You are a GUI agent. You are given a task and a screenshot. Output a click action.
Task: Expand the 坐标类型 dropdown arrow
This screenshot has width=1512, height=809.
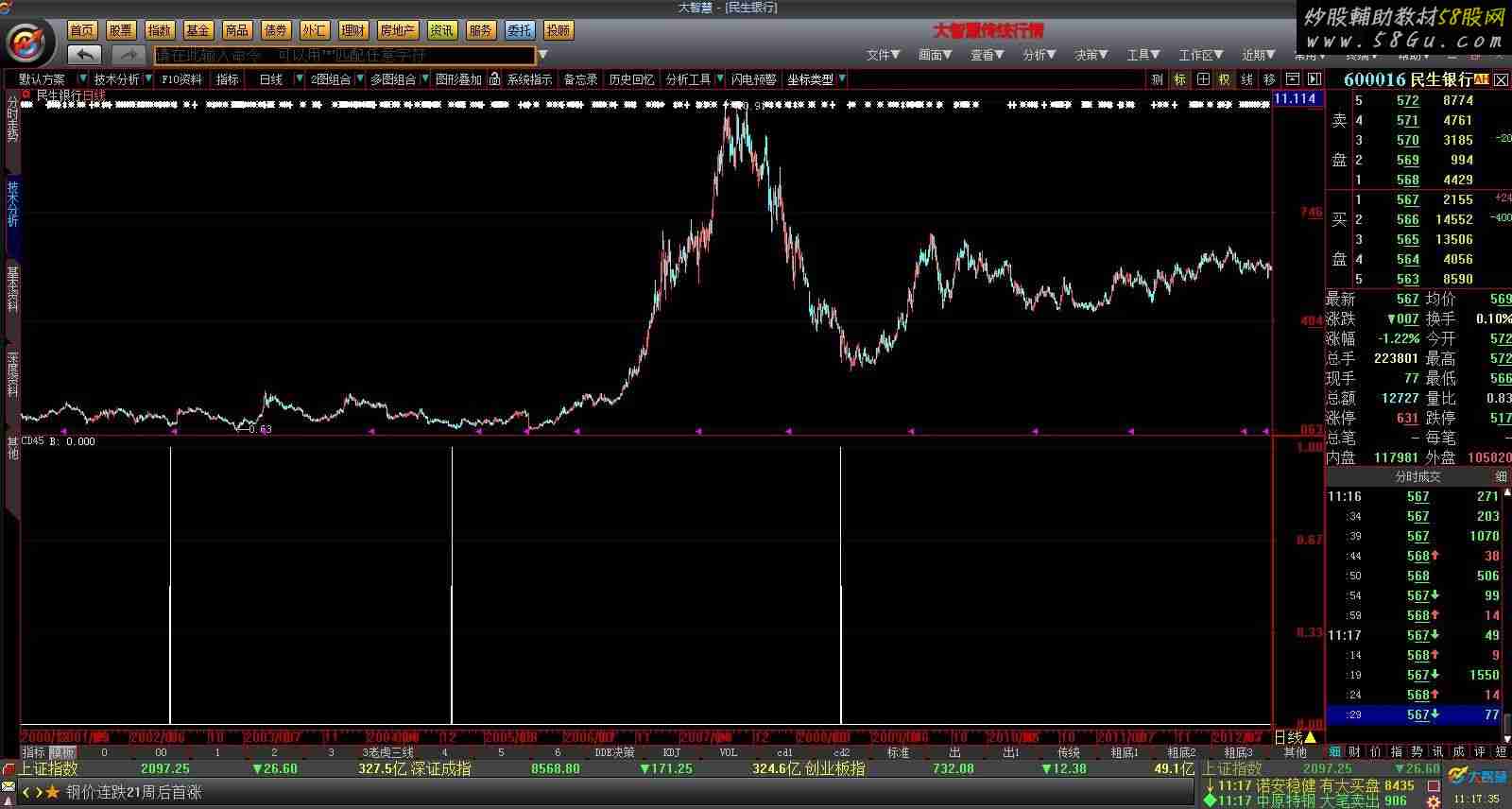pyautogui.click(x=842, y=79)
